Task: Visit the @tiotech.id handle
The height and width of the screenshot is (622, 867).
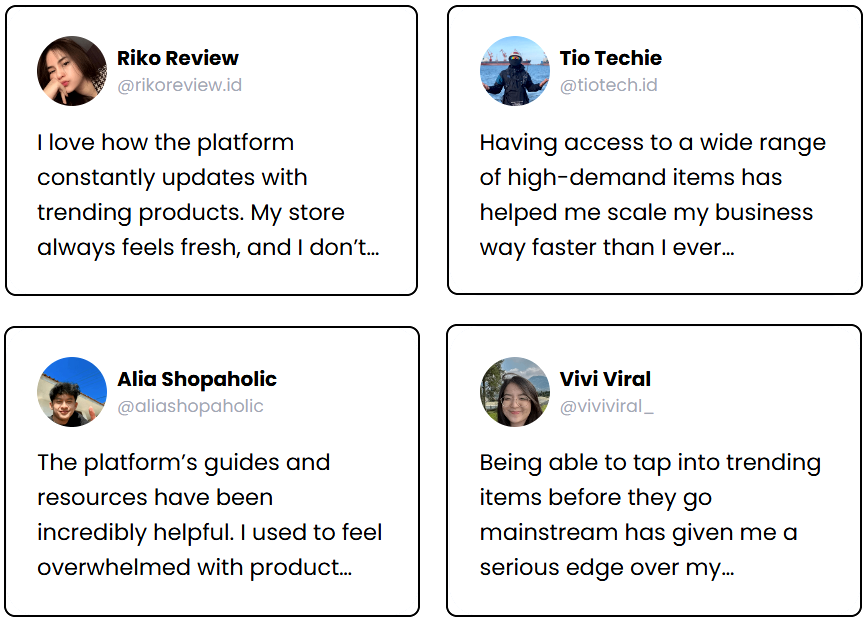Action: pyautogui.click(x=608, y=85)
